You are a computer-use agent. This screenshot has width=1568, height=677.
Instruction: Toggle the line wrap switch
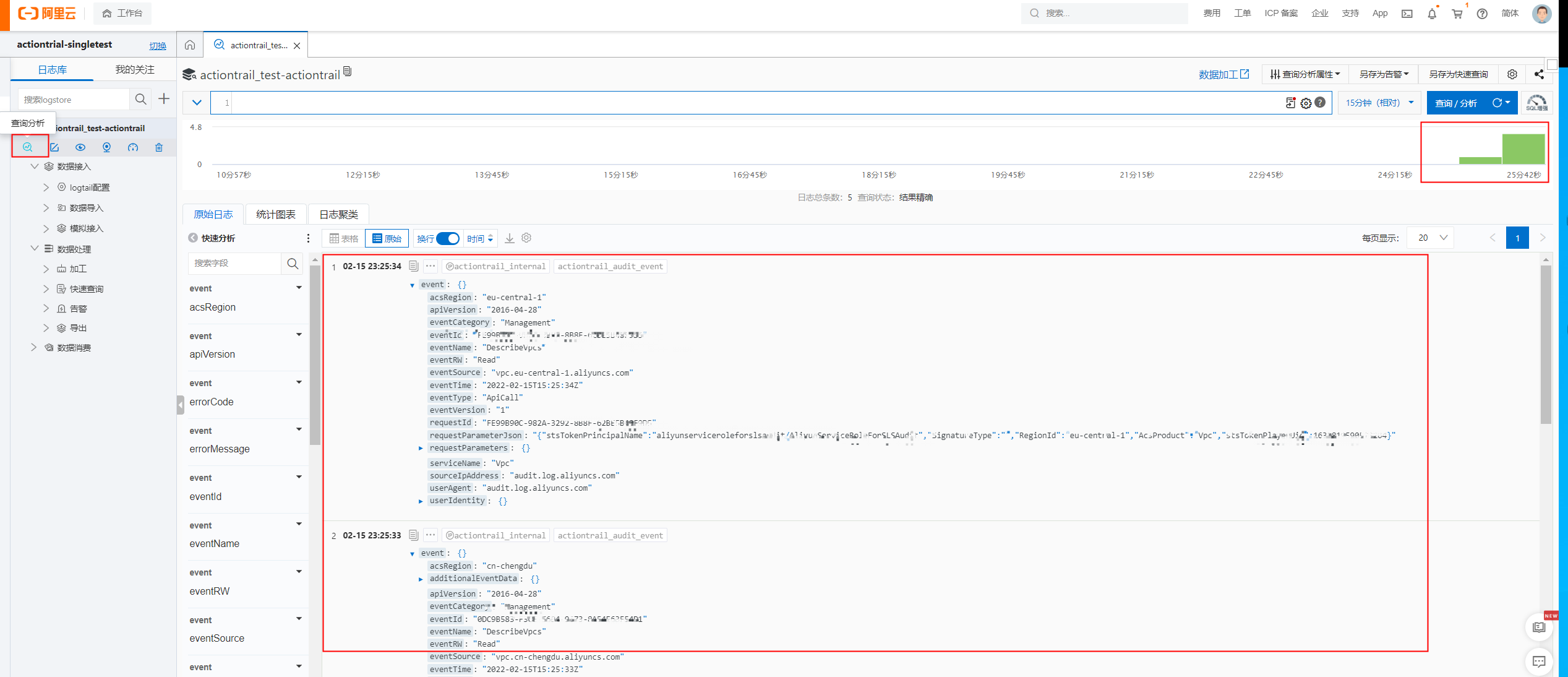pos(448,238)
